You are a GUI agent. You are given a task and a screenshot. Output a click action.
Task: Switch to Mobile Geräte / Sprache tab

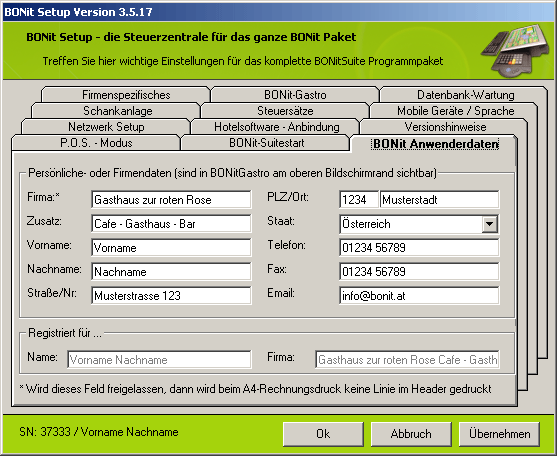pos(455,110)
